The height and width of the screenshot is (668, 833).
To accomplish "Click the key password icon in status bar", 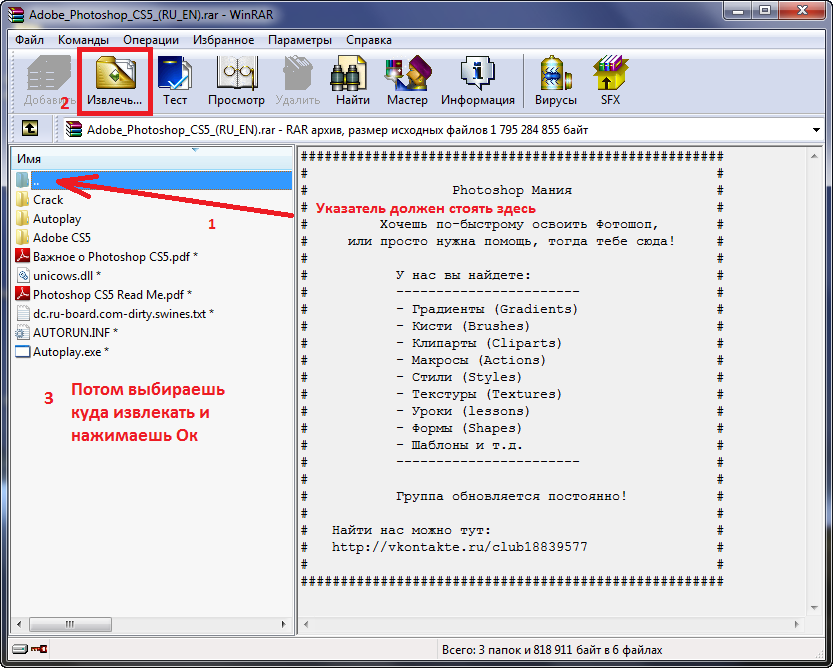I will click(x=39, y=649).
